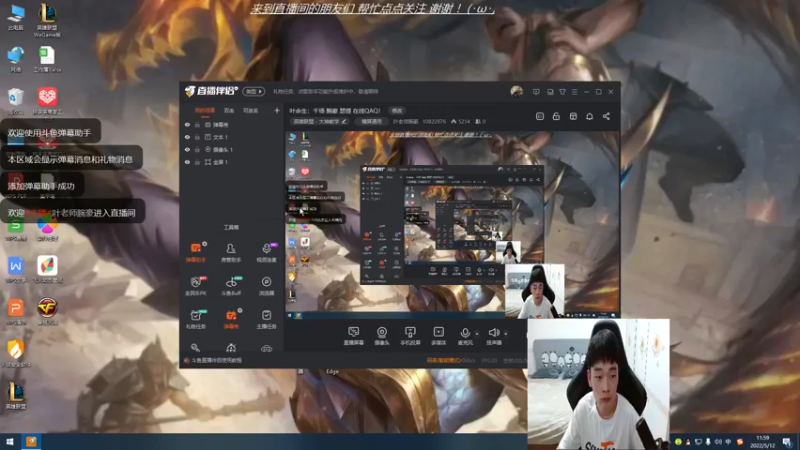Click the message icon in title bar
800x450 pixels.
[536, 92]
